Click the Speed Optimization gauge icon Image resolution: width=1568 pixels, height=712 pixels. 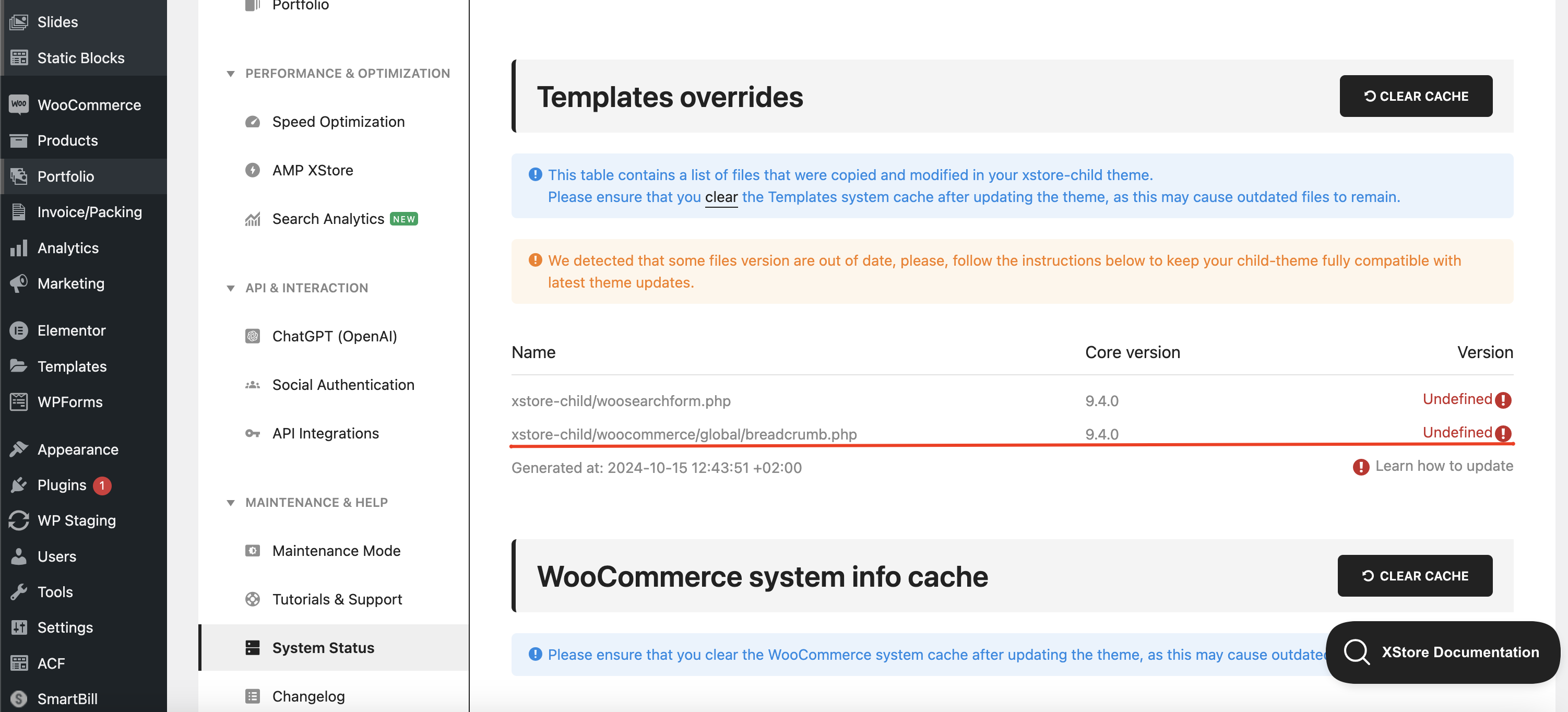(253, 122)
